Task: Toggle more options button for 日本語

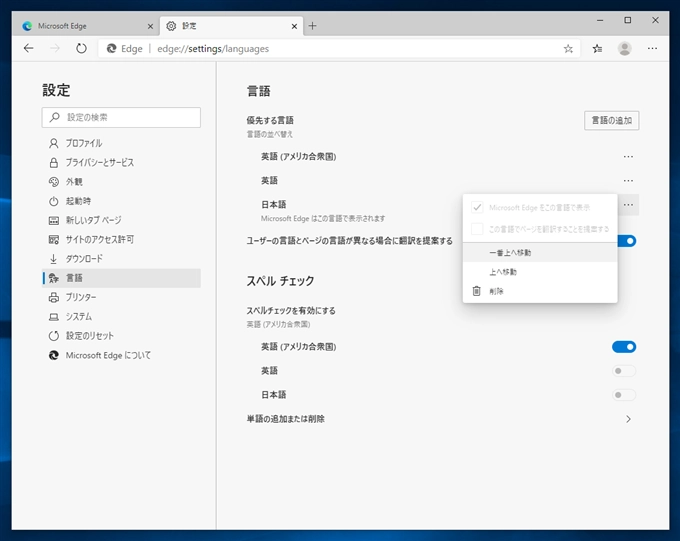Action: (x=628, y=205)
